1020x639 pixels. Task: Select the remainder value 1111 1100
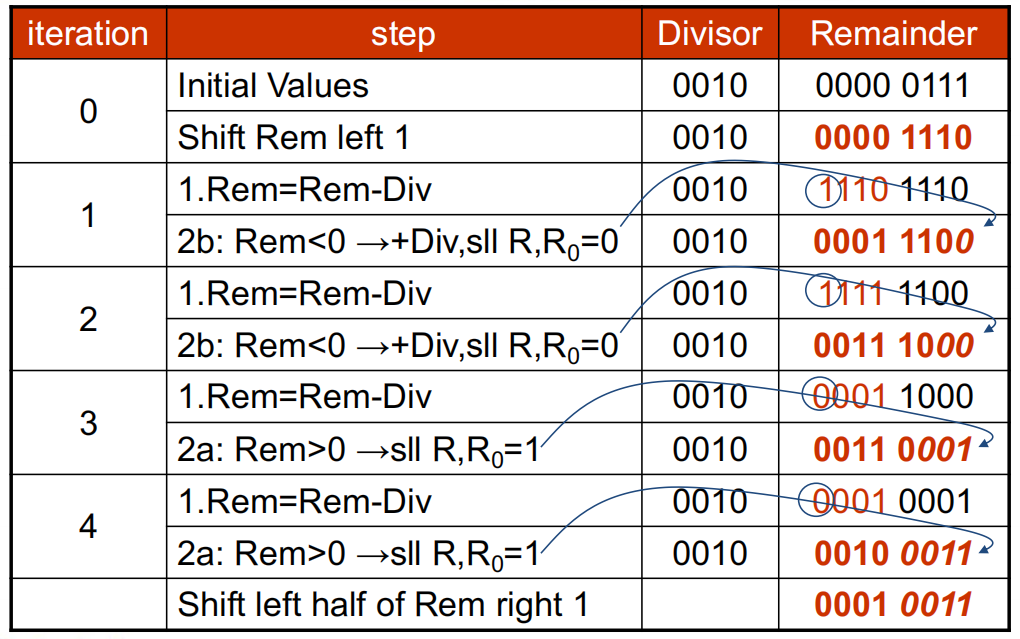pyautogui.click(x=893, y=294)
